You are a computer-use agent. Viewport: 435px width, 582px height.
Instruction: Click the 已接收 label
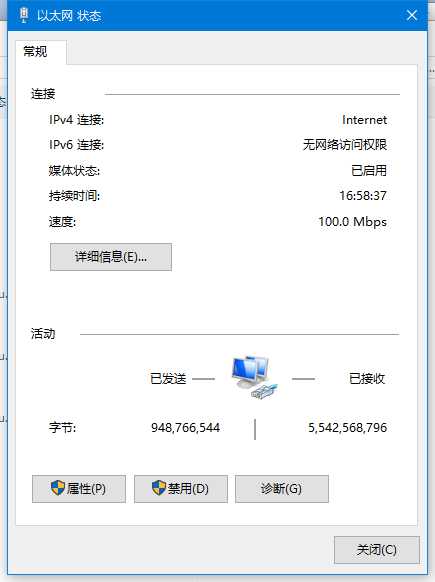tap(367, 379)
